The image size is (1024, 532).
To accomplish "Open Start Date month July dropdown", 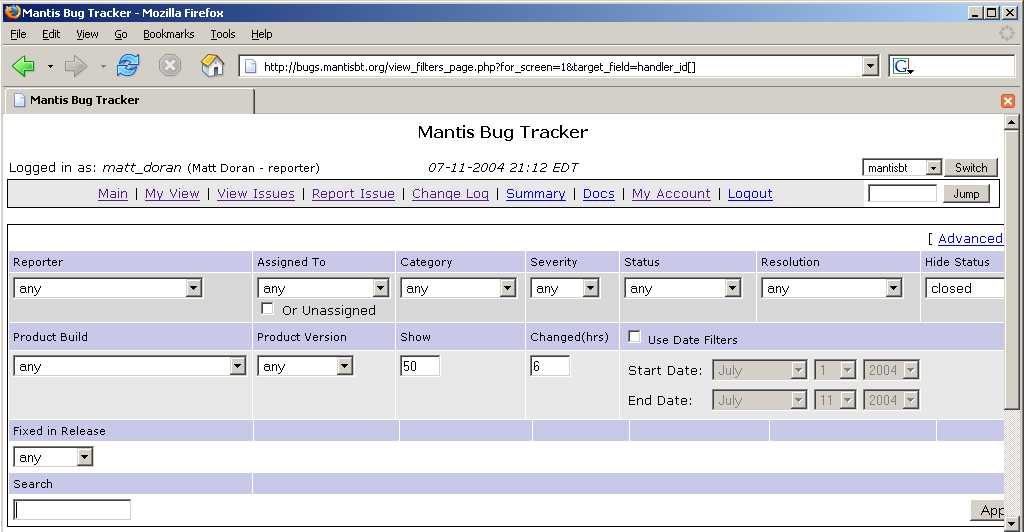I will pos(760,370).
